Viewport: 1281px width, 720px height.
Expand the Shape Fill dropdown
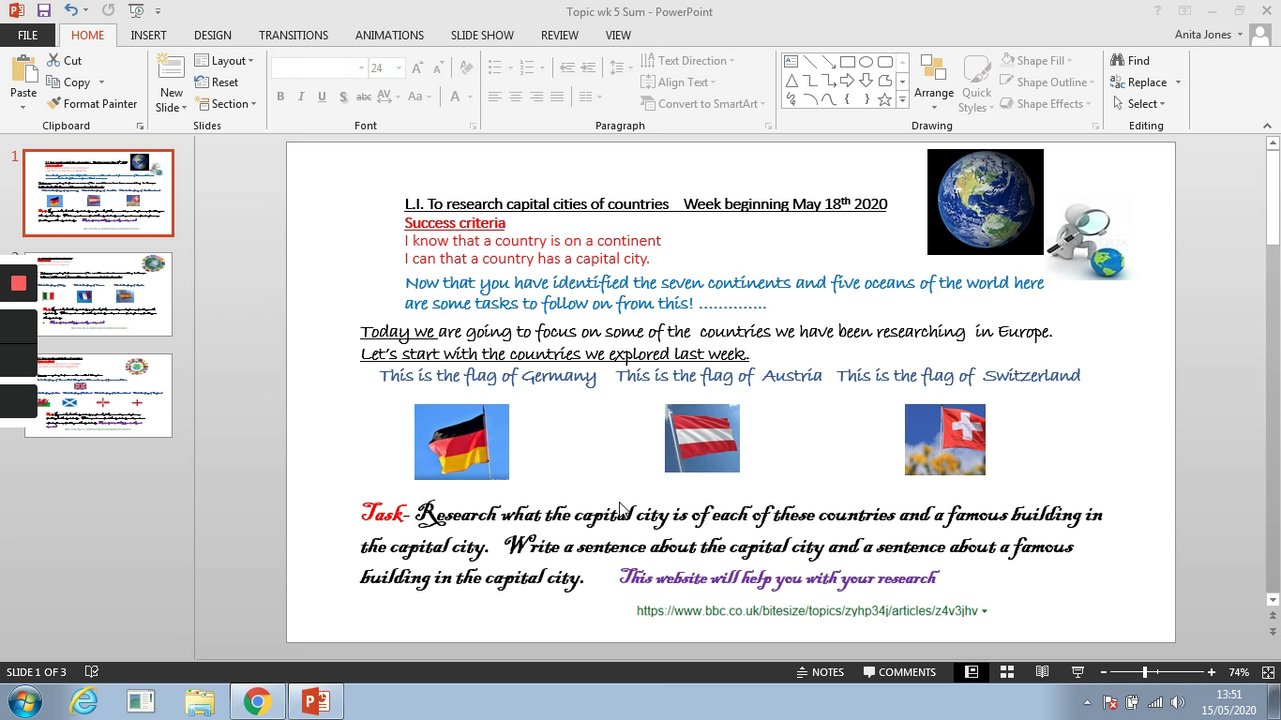point(1069,61)
